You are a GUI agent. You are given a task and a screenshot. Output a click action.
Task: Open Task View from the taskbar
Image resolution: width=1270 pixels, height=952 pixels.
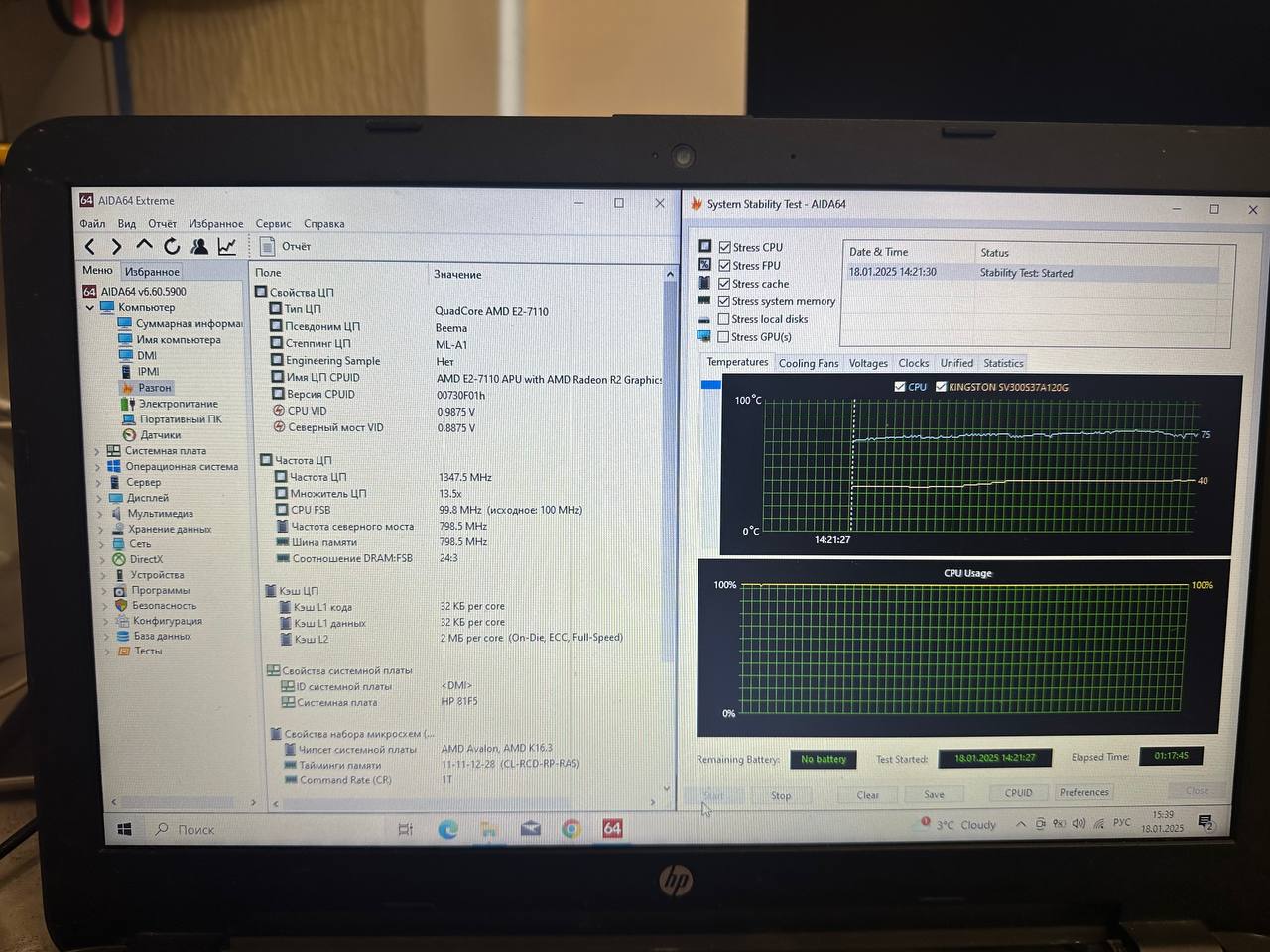[405, 829]
